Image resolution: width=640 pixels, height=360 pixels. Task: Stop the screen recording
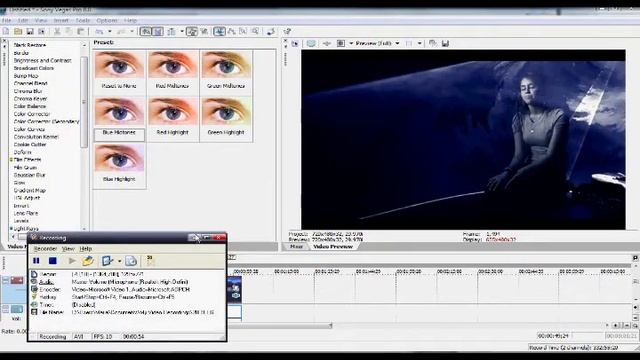point(53,261)
